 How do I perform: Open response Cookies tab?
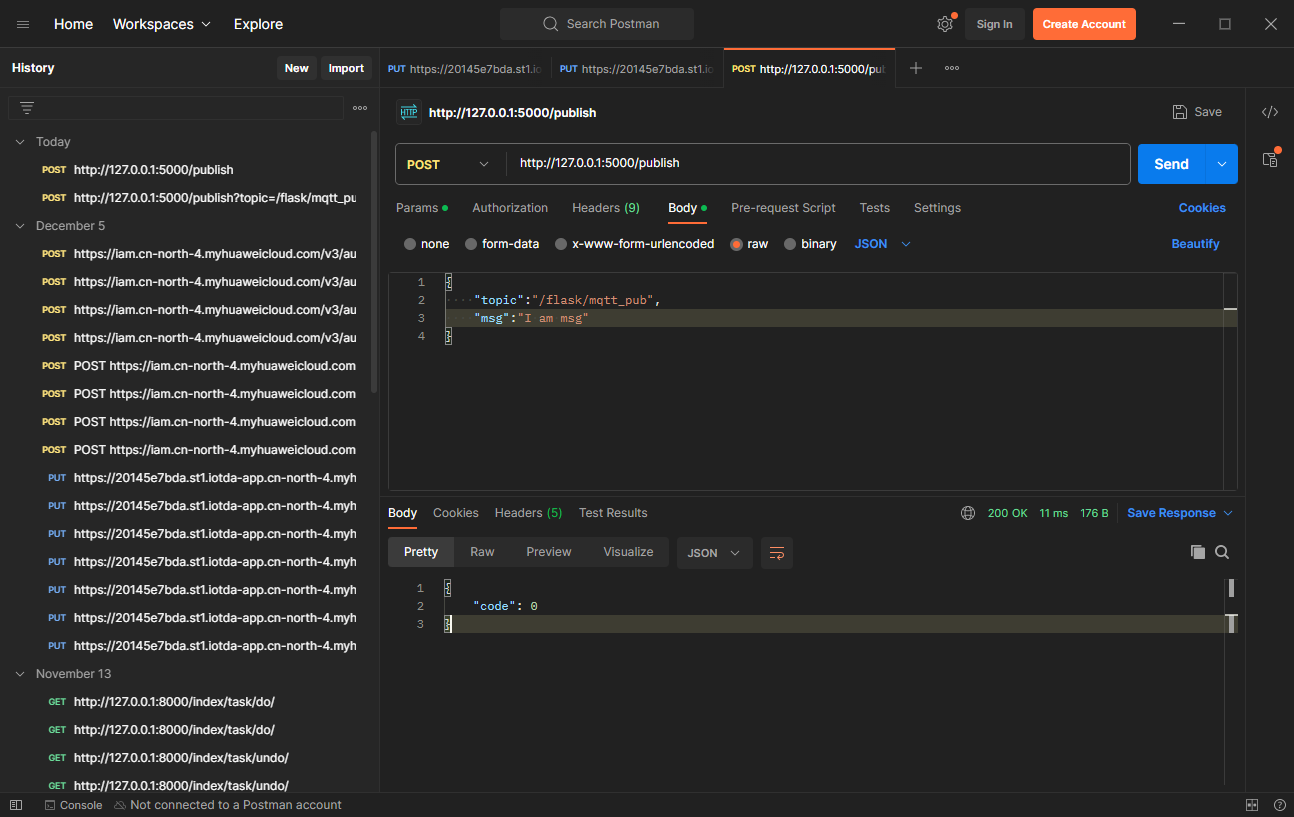(456, 513)
